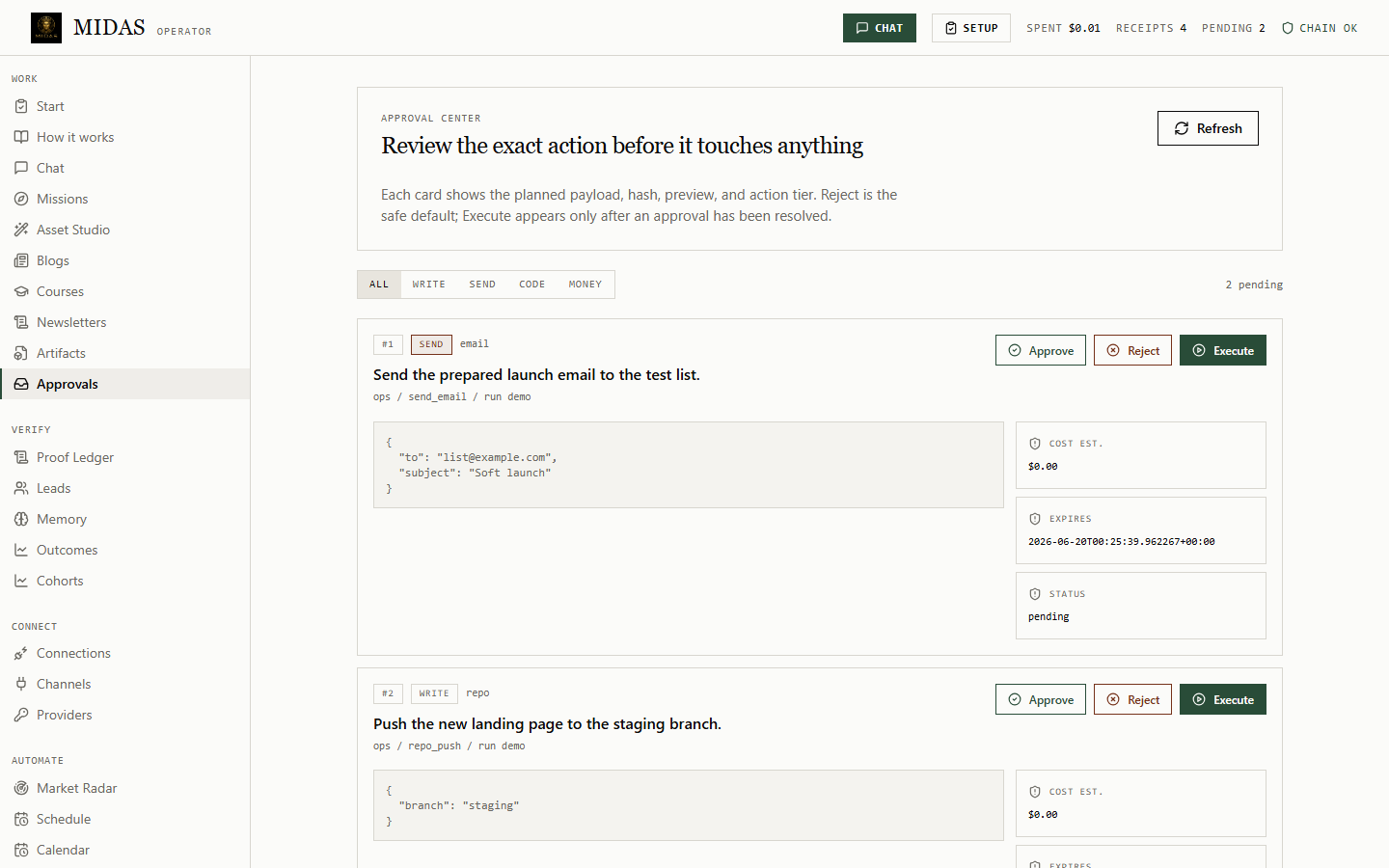The image size is (1389, 868).
Task: Click shield icon beside STATUS in card #1
Action: (x=1035, y=594)
